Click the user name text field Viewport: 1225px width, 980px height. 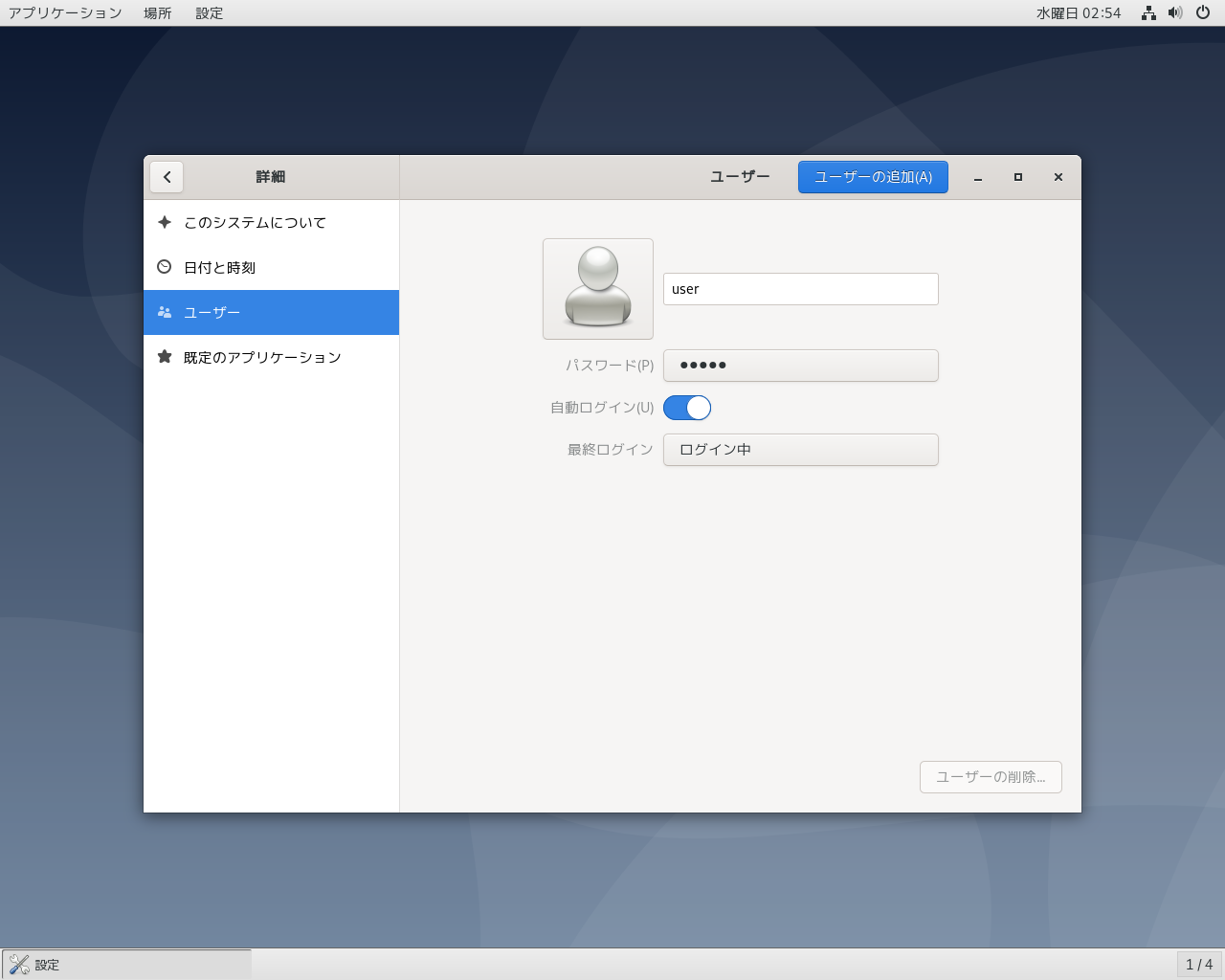tap(800, 289)
